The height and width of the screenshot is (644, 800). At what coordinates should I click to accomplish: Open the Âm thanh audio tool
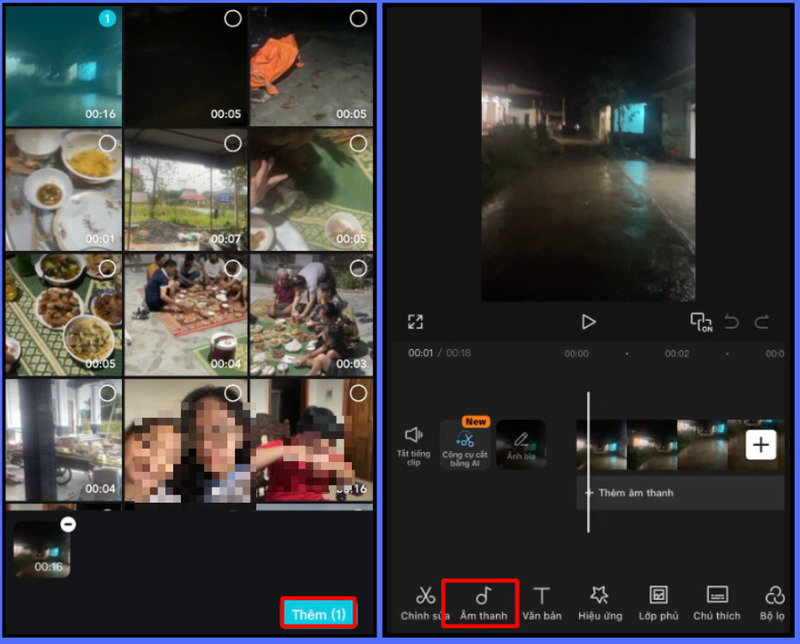(x=480, y=602)
